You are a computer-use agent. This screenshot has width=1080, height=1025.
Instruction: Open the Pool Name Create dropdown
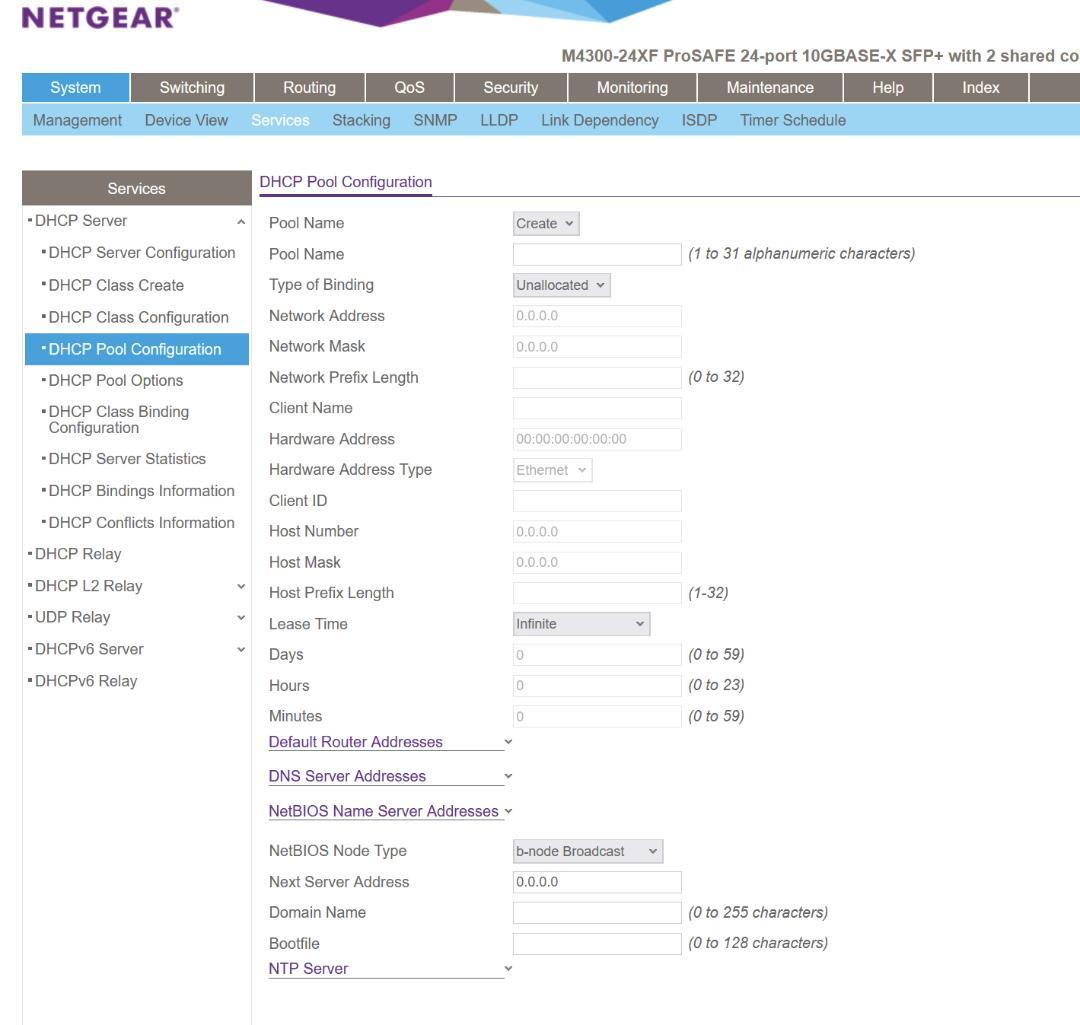point(546,223)
